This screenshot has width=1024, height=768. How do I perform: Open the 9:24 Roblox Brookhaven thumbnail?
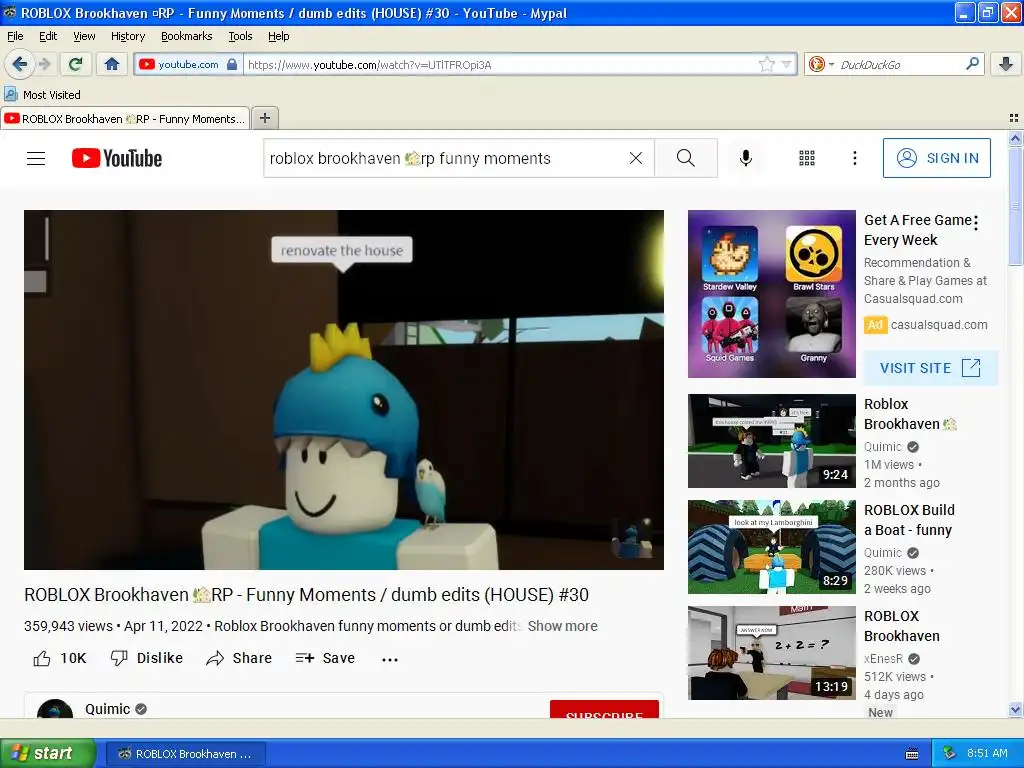click(x=771, y=441)
